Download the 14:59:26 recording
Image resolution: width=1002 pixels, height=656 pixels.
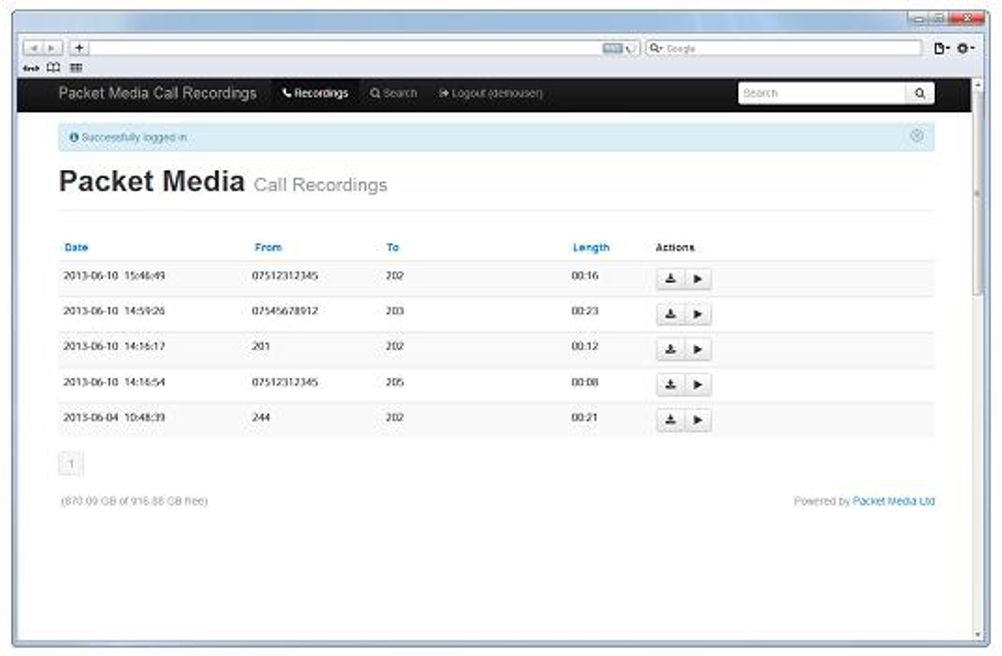click(x=670, y=314)
